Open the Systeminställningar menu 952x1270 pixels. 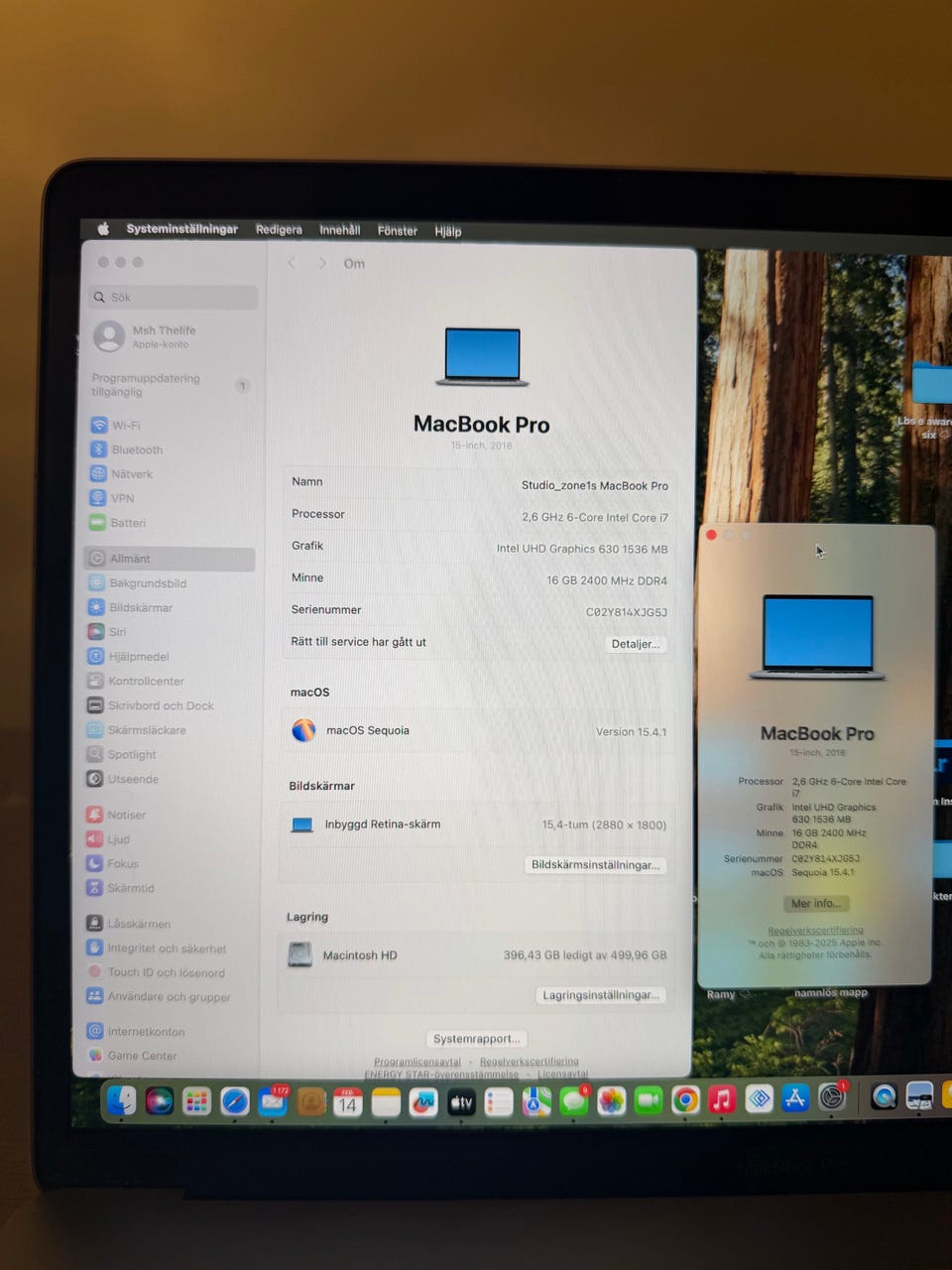182,229
